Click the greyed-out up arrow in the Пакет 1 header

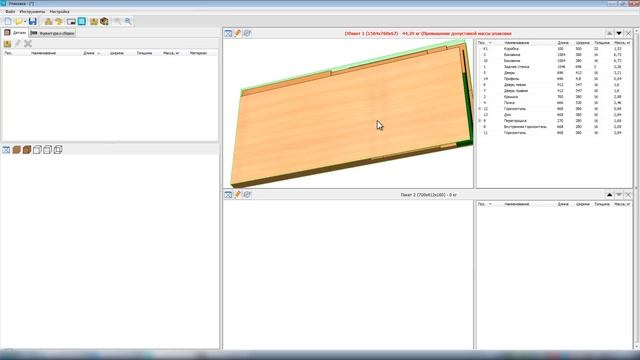[609, 33]
